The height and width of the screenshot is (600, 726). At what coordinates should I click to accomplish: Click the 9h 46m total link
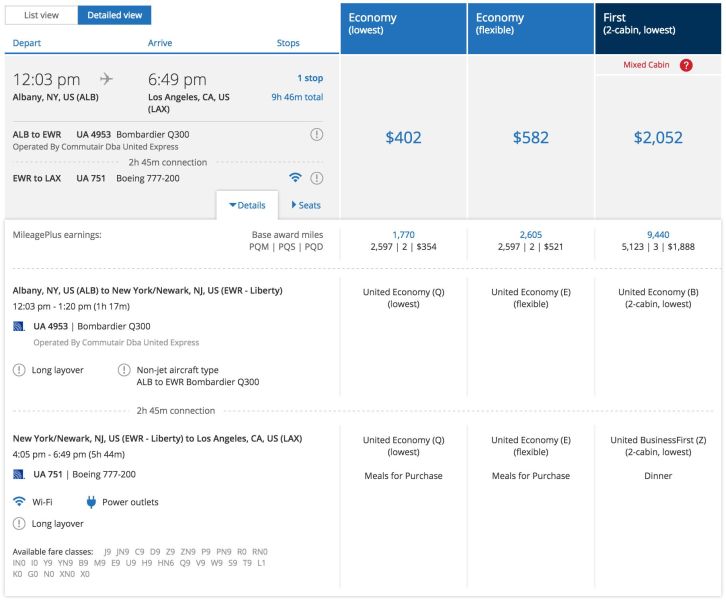click(297, 97)
